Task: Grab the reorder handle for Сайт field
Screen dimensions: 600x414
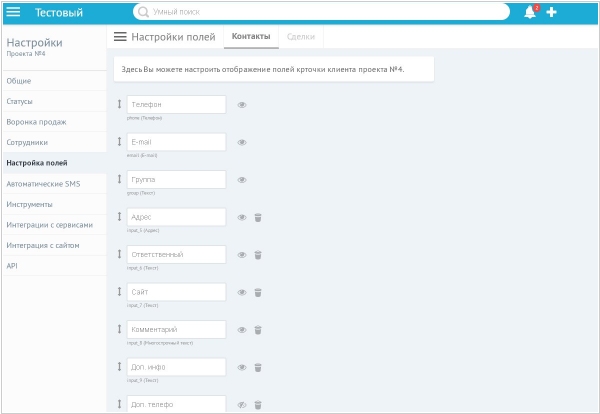Action: point(119,292)
